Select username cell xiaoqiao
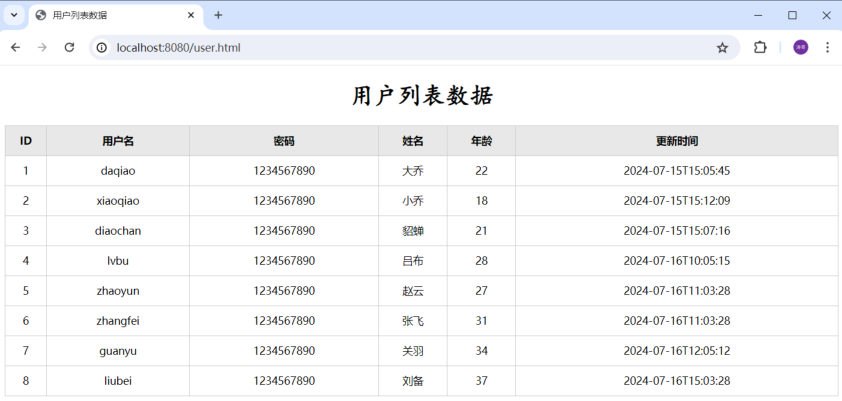842x401 pixels. [x=118, y=201]
